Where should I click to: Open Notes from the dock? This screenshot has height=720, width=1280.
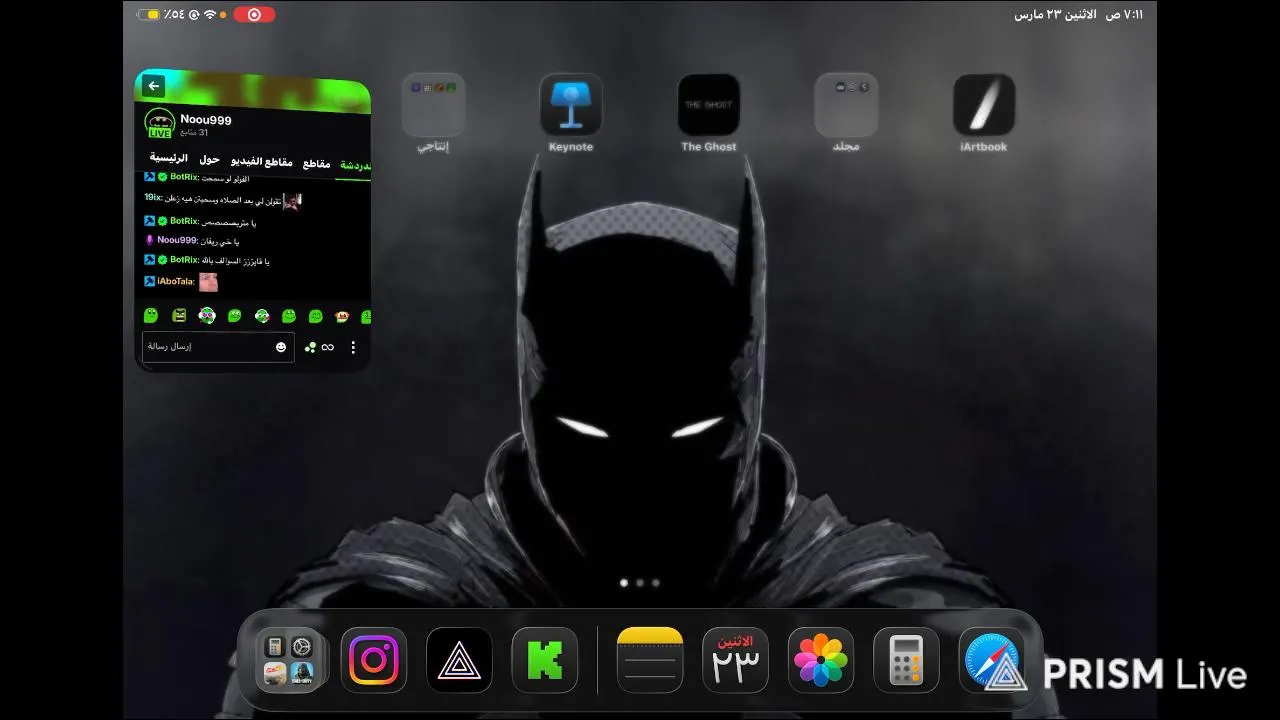650,660
